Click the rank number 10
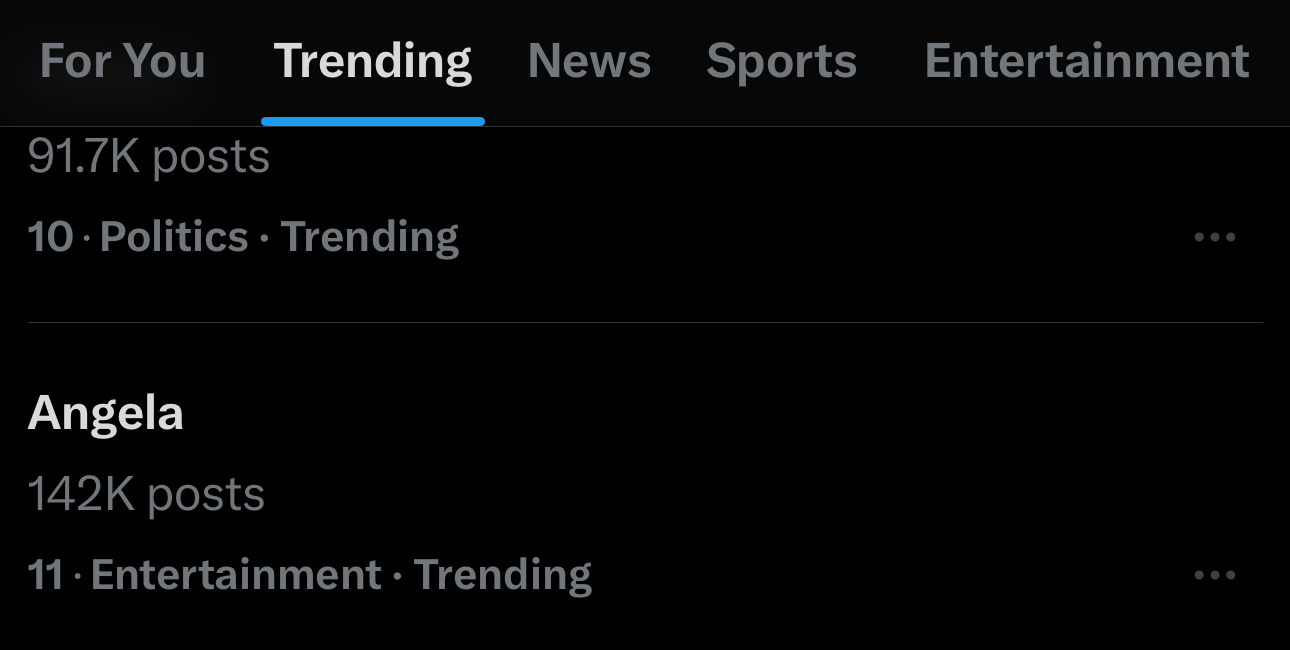This screenshot has width=1290, height=650. pos(50,238)
